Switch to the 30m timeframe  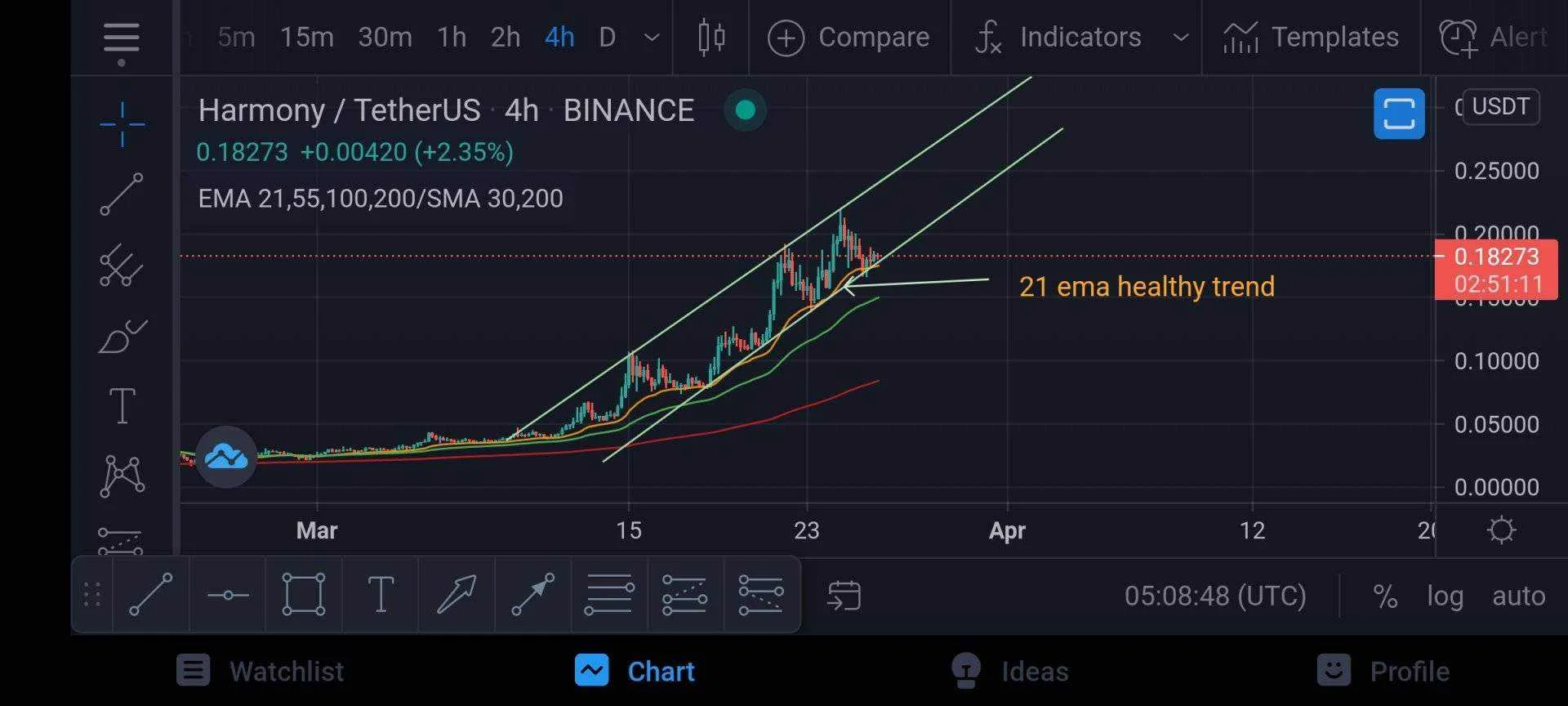click(x=385, y=38)
